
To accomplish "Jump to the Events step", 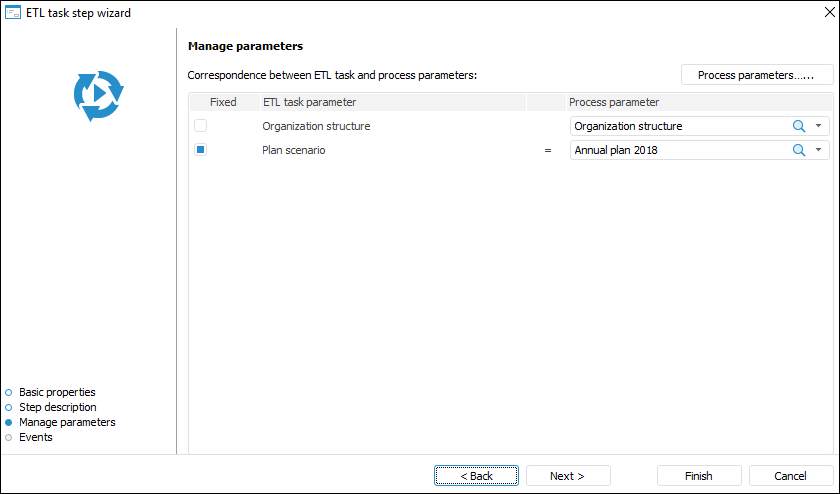I will click(35, 437).
